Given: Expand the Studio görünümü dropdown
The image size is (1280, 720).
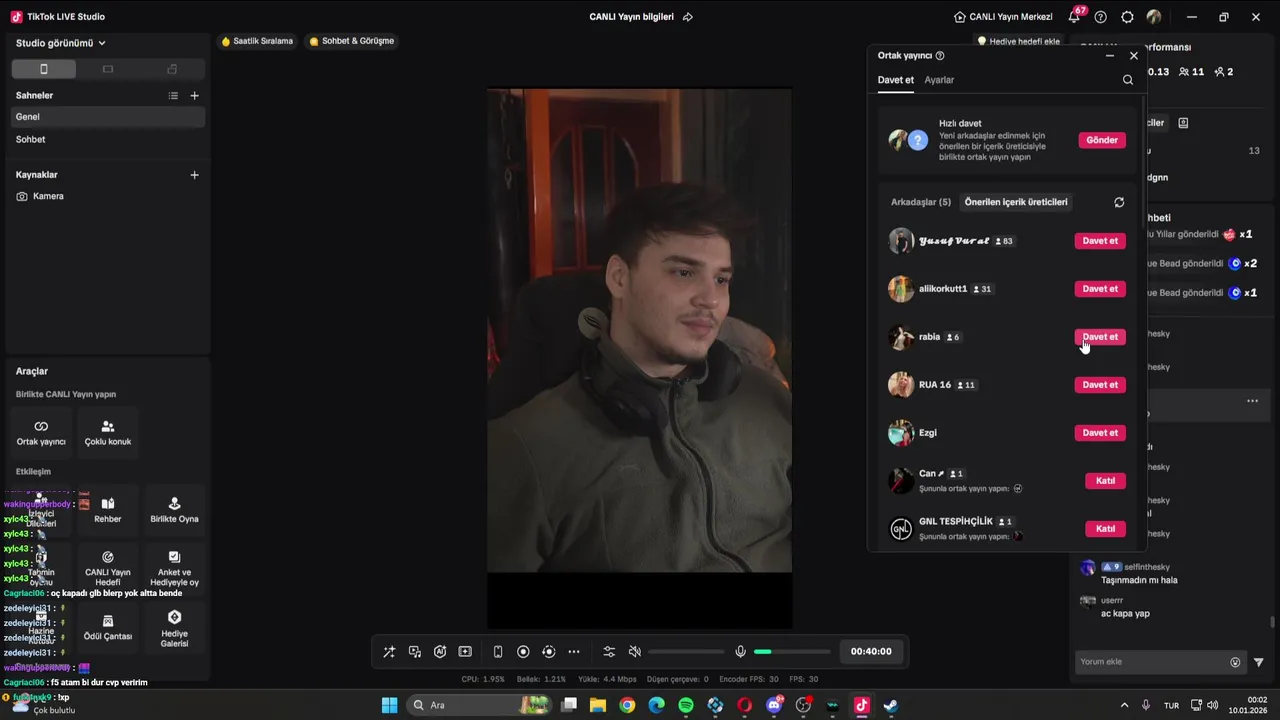Looking at the screenshot, I should coord(61,43).
